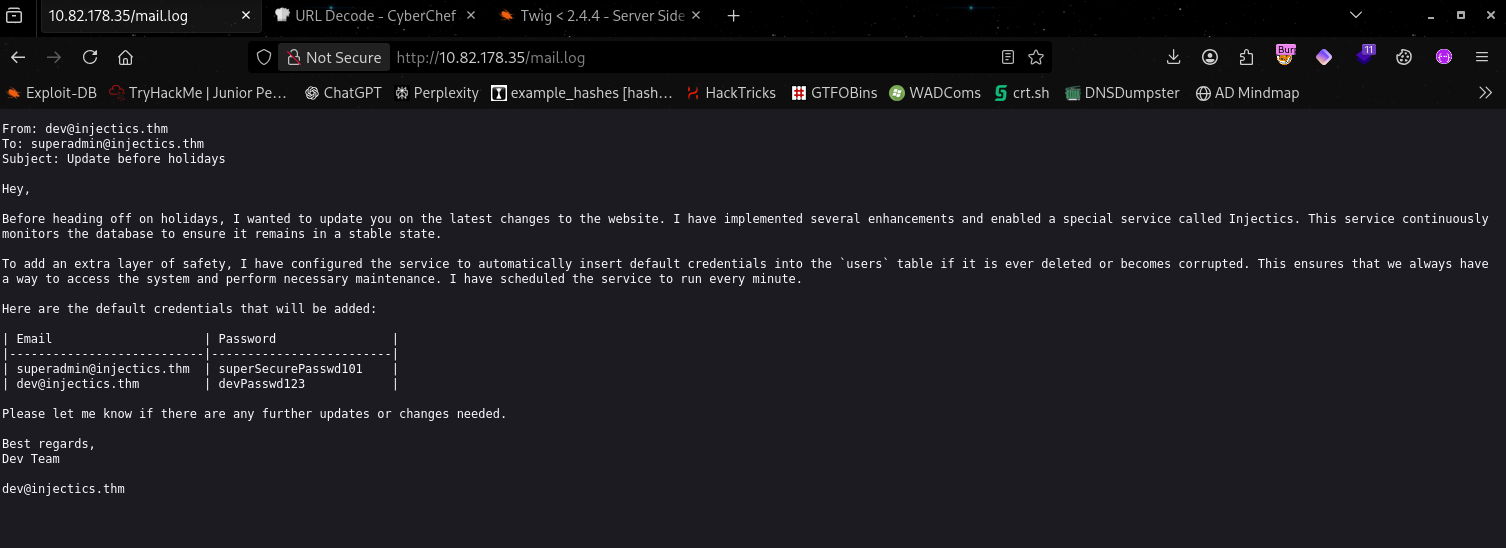Open the downloads panel icon
This screenshot has width=1506, height=548.
click(1174, 57)
